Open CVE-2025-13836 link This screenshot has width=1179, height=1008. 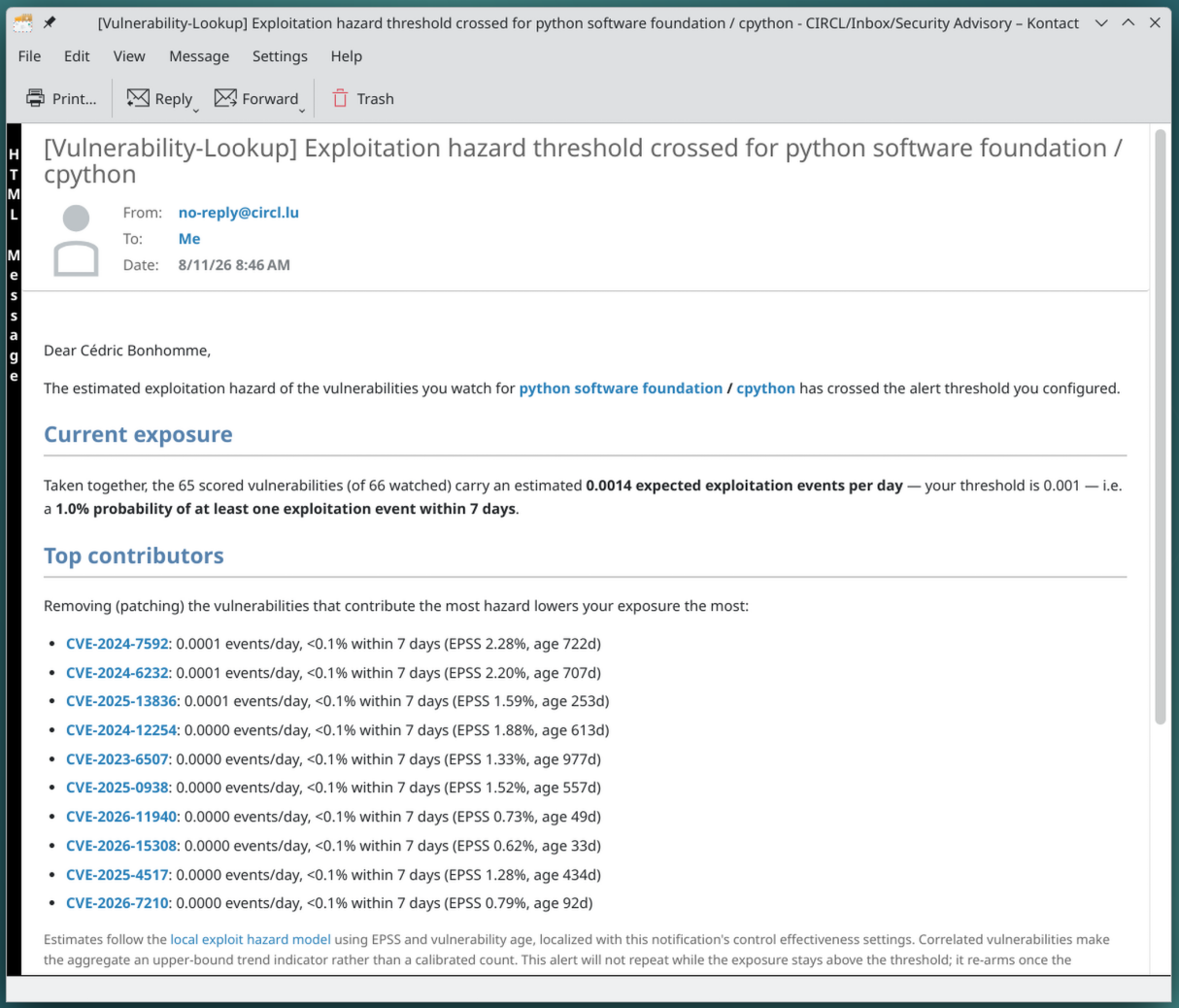(121, 701)
